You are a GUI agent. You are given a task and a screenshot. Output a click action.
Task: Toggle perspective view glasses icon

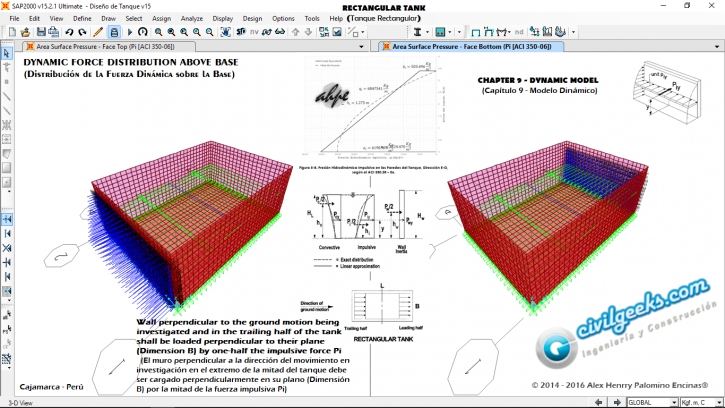280,32
